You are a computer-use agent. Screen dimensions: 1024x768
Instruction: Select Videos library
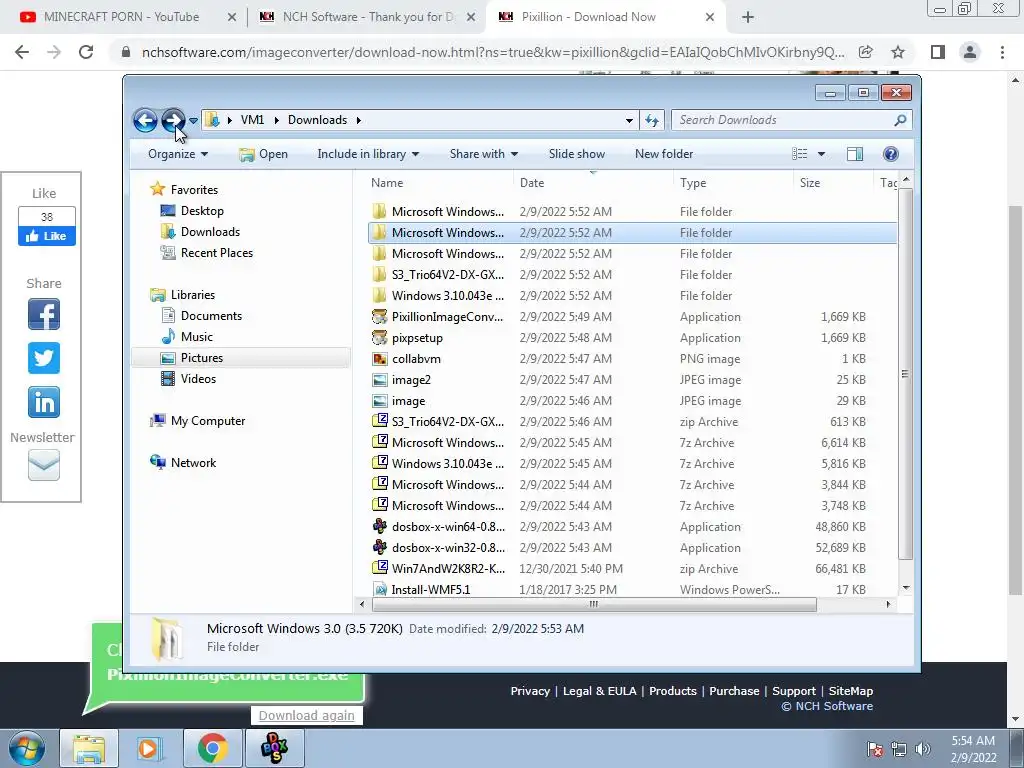click(198, 379)
